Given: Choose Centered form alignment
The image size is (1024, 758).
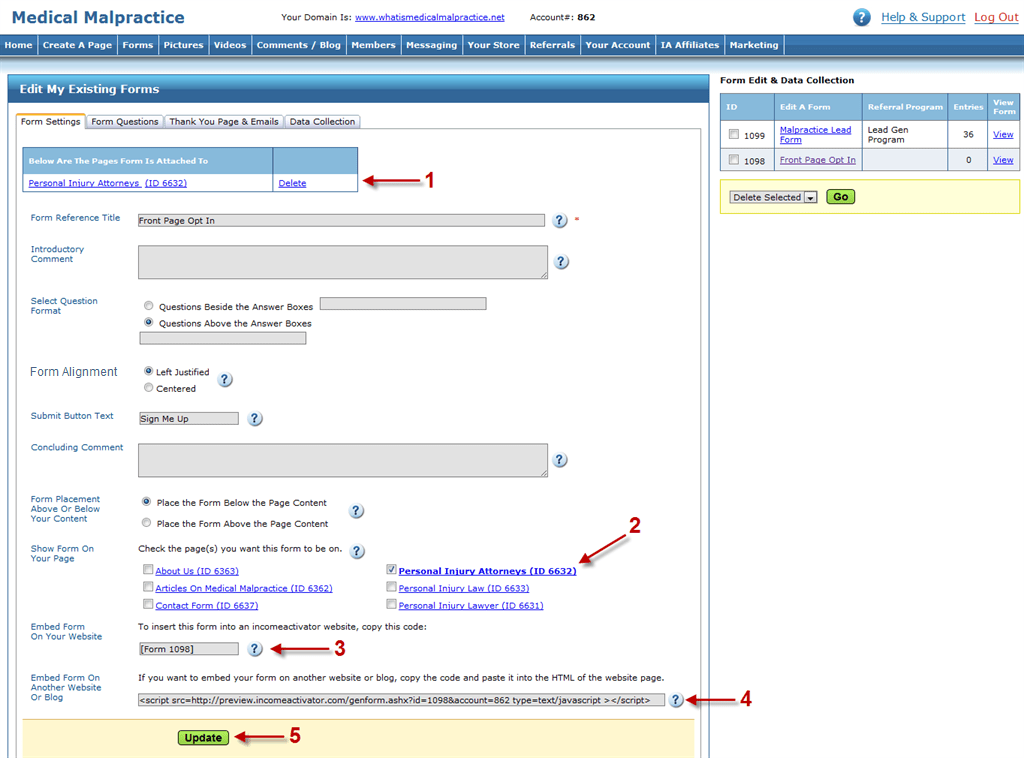Looking at the screenshot, I should click(149, 388).
